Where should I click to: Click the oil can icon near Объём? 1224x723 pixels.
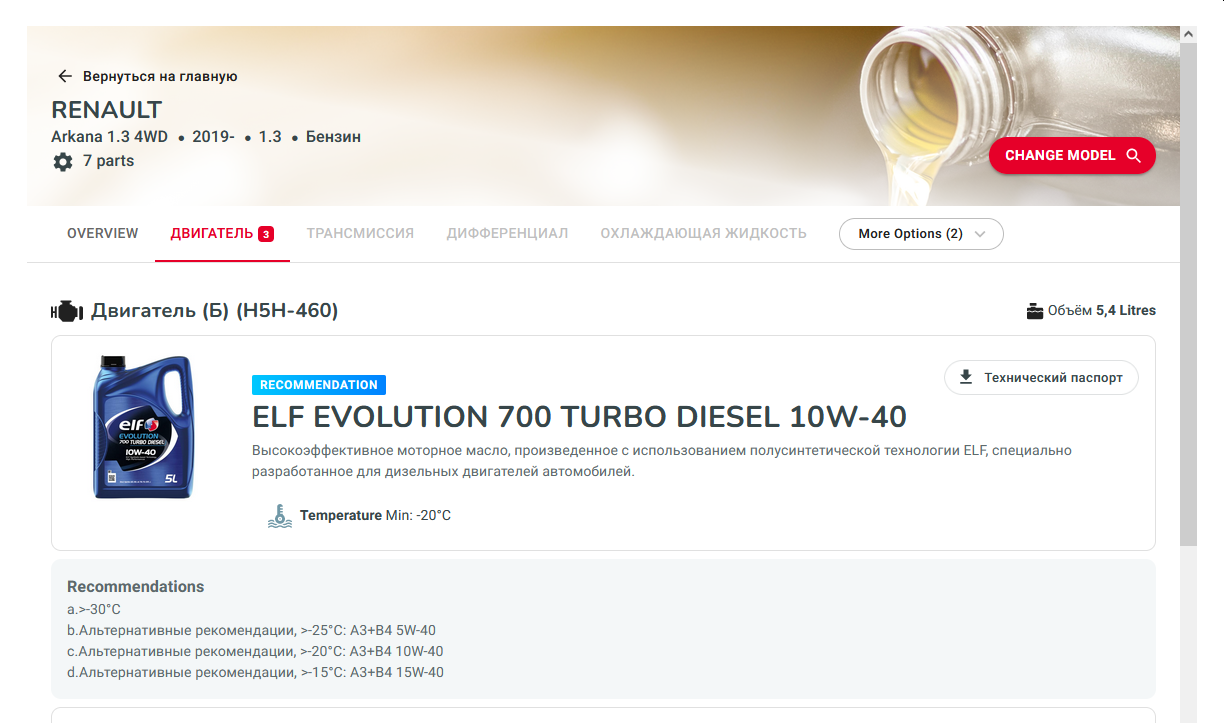coord(1035,311)
